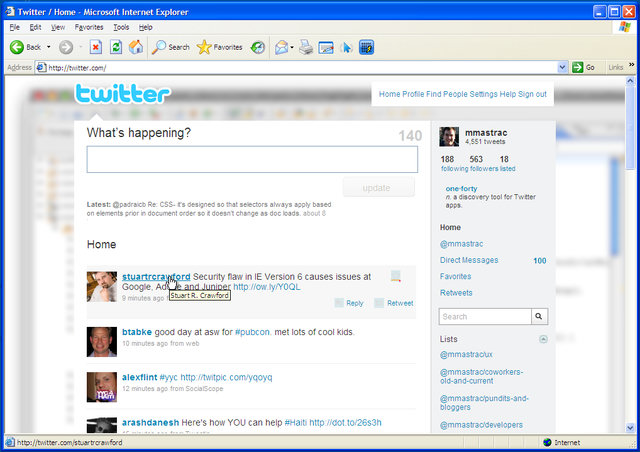The width and height of the screenshot is (640, 452).
Task: Open the Tools menu
Action: coord(121,27)
